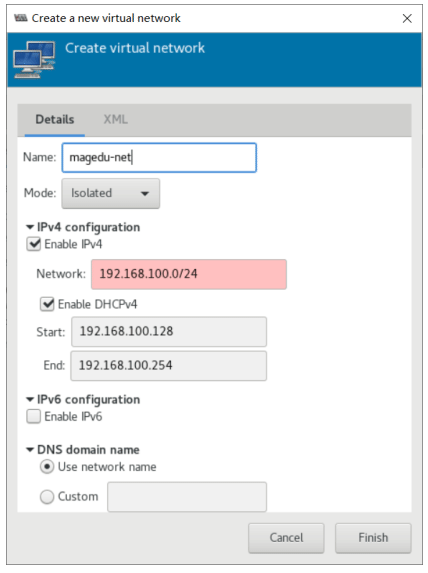
Task: Choose the Custom DNS domain radio button
Action: click(47, 497)
